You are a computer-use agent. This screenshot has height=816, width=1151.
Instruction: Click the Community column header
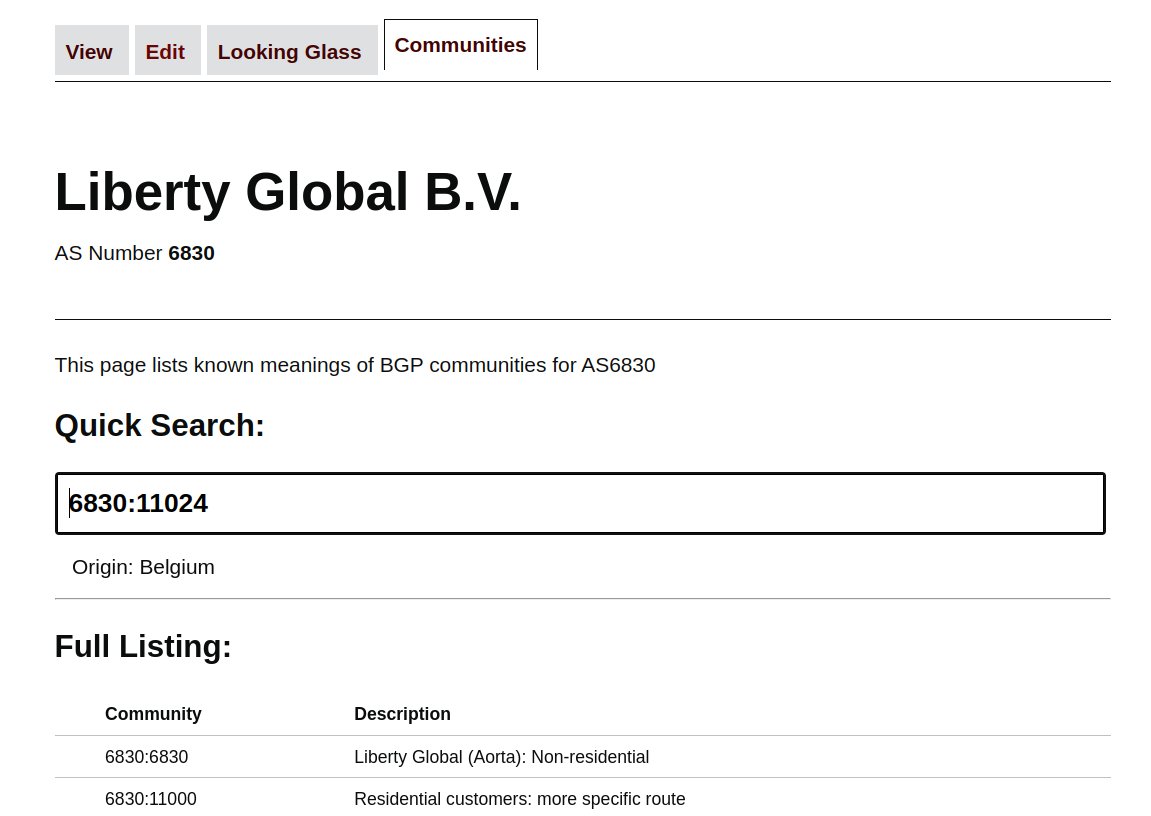point(153,714)
